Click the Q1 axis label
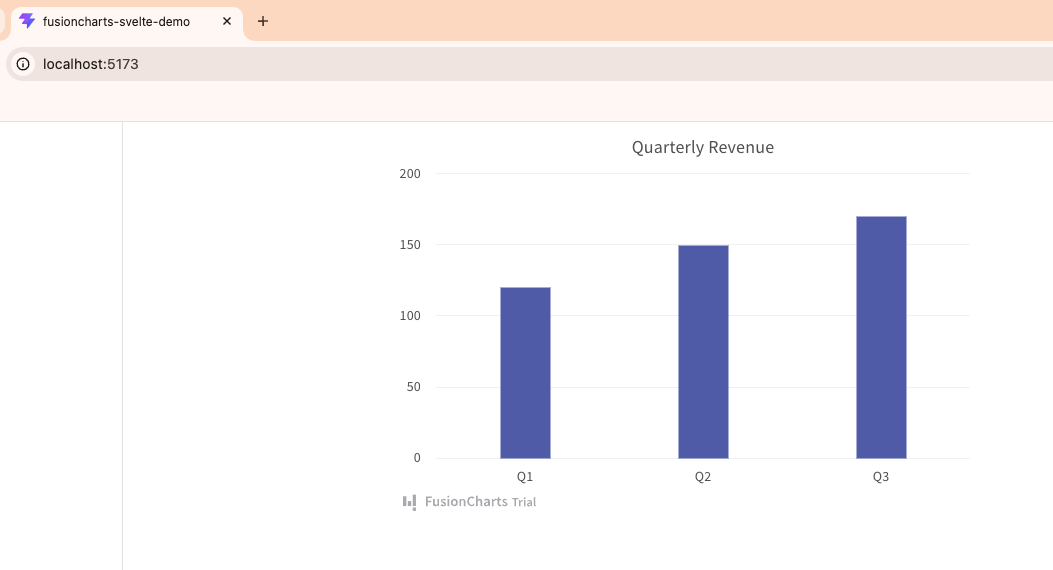 [x=524, y=477]
